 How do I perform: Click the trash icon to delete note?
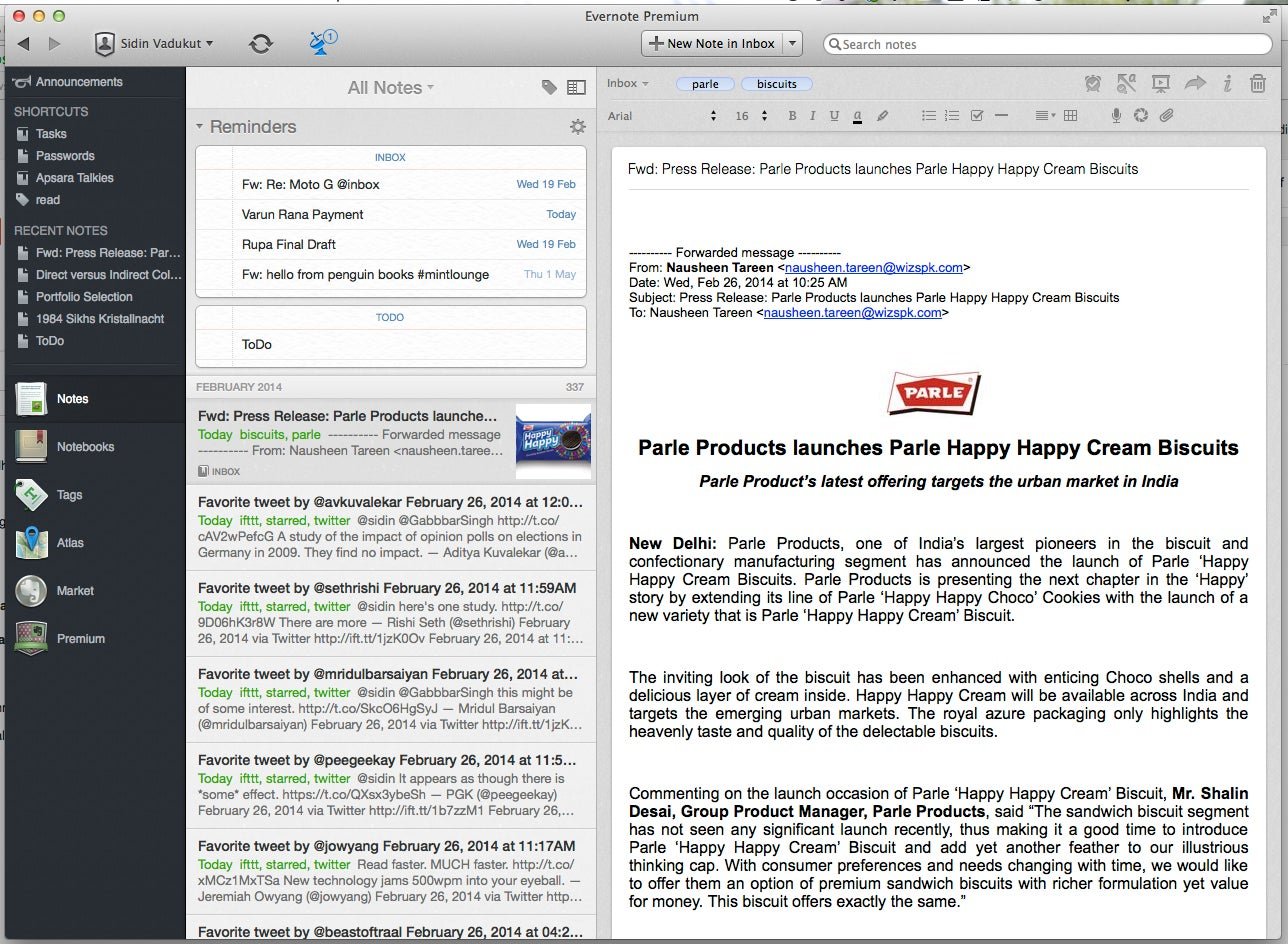tap(1258, 84)
